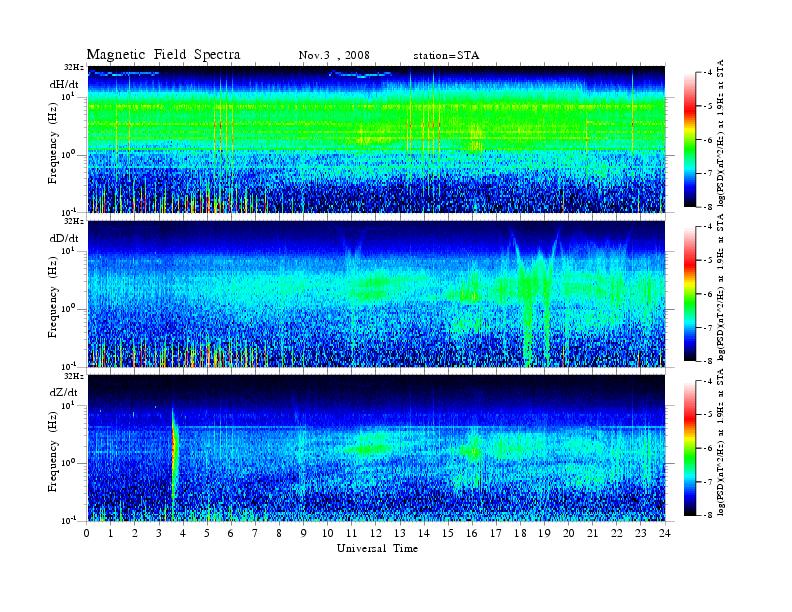Image resolution: width=792 pixels, height=612 pixels.
Task: Click hour "11" on the Universal Time axis
Action: coord(352,533)
